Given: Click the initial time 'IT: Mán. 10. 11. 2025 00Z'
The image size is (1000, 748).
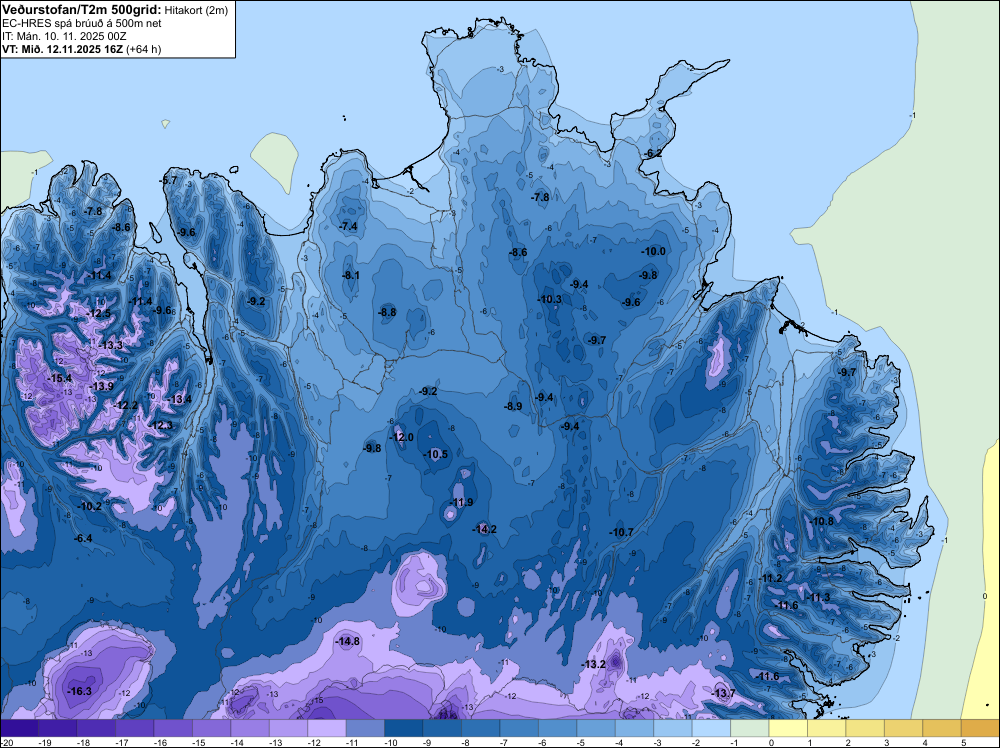Looking at the screenshot, I should pyautogui.click(x=64, y=36).
